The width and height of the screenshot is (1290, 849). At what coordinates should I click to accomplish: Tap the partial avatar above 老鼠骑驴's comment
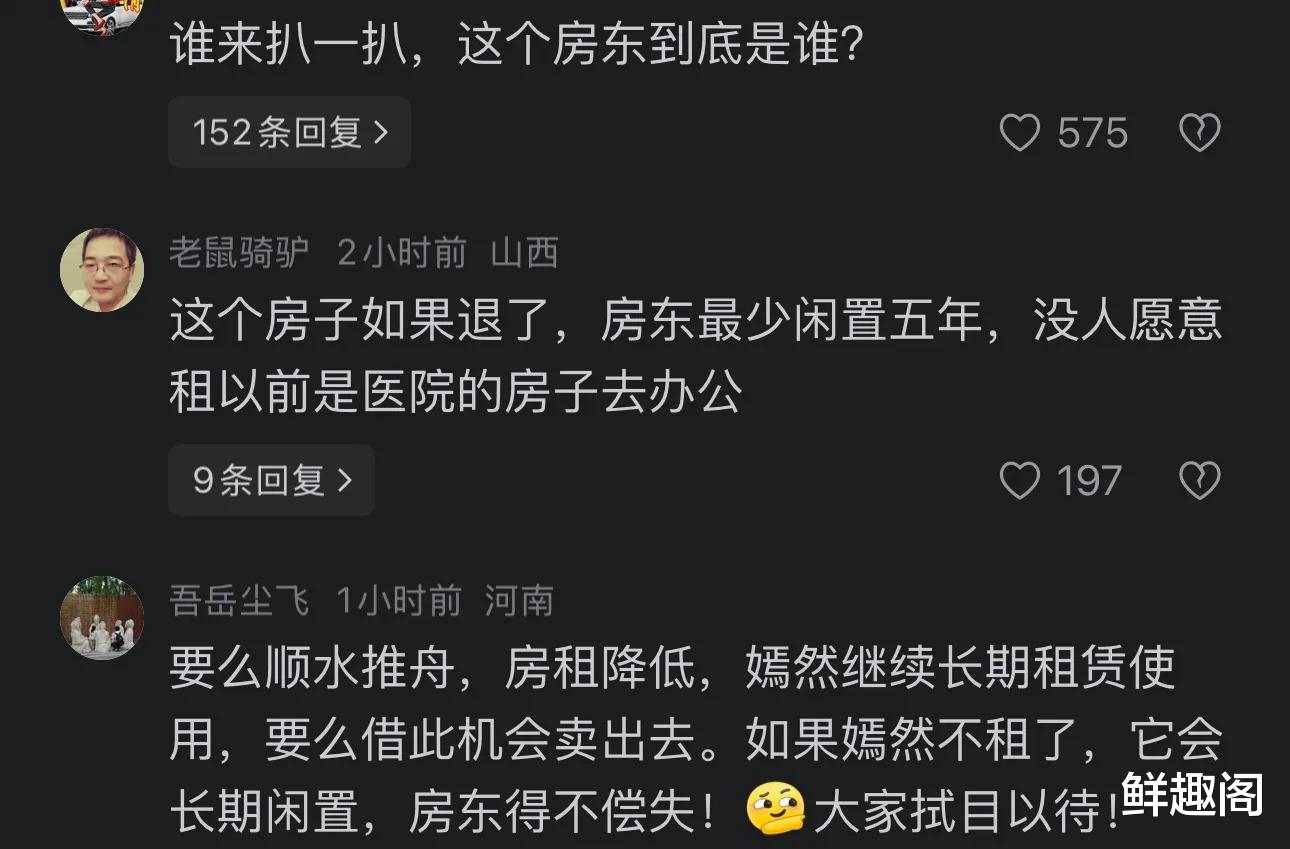102,12
